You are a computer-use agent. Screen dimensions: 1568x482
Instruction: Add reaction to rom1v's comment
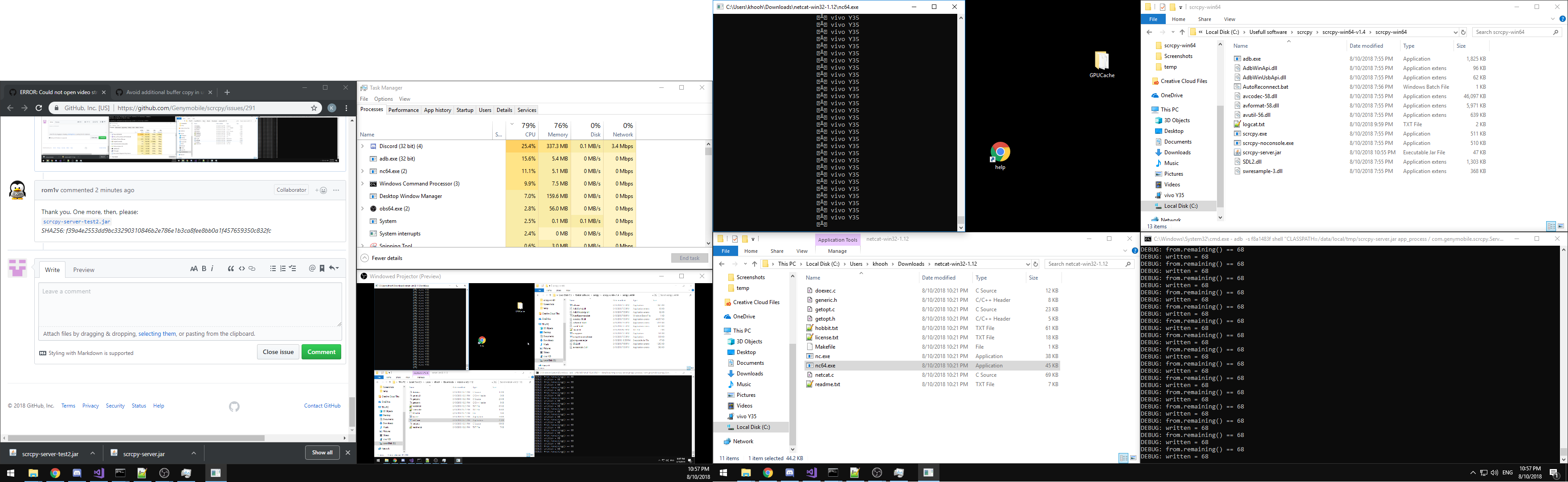(x=321, y=190)
